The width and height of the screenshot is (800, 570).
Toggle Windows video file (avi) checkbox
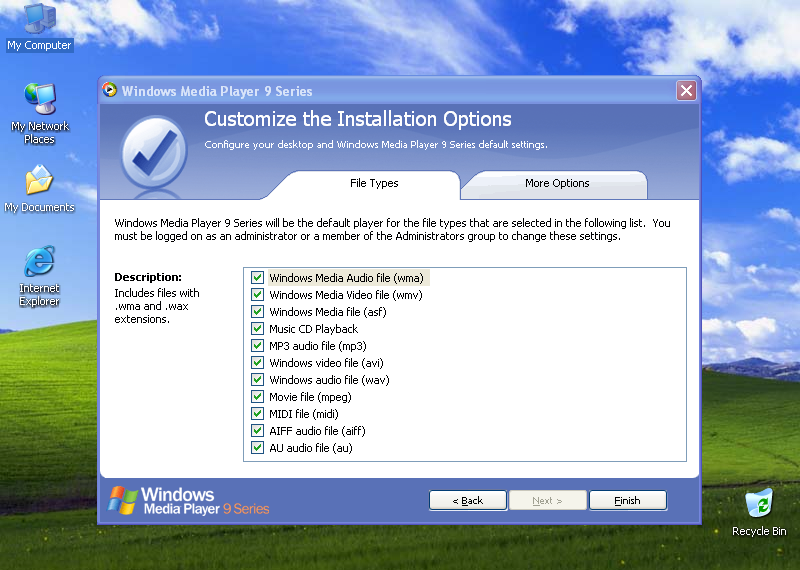click(x=257, y=363)
